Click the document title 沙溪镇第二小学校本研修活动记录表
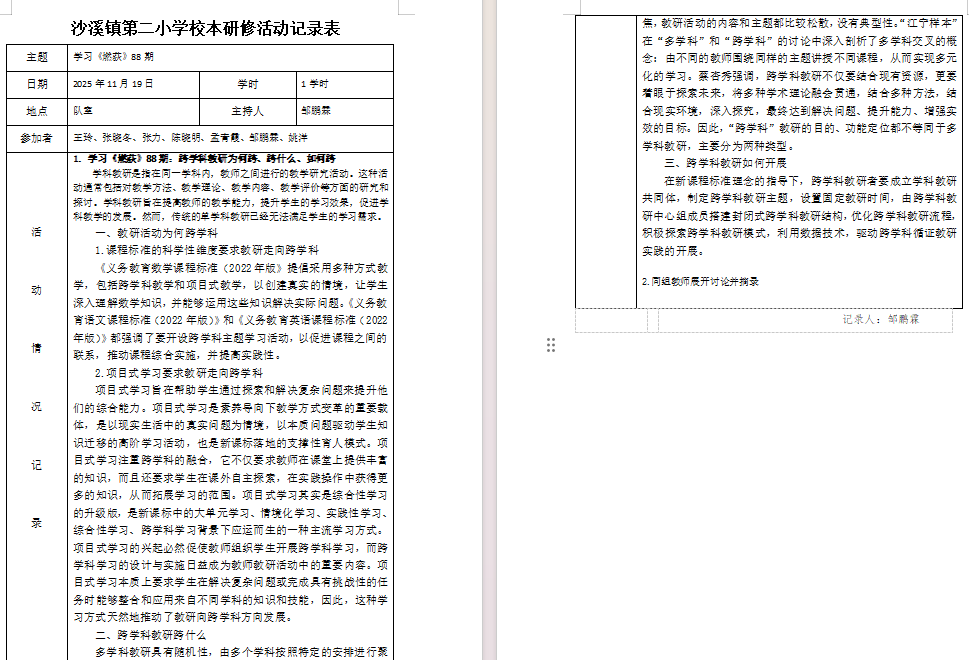969x660 pixels. click(206, 28)
